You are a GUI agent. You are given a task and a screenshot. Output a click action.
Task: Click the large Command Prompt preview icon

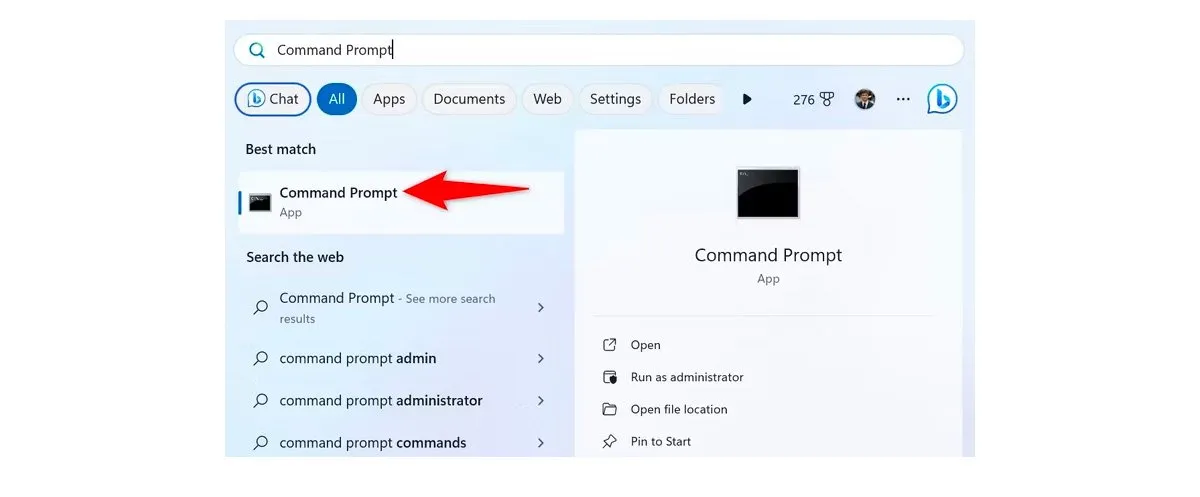[x=768, y=193]
